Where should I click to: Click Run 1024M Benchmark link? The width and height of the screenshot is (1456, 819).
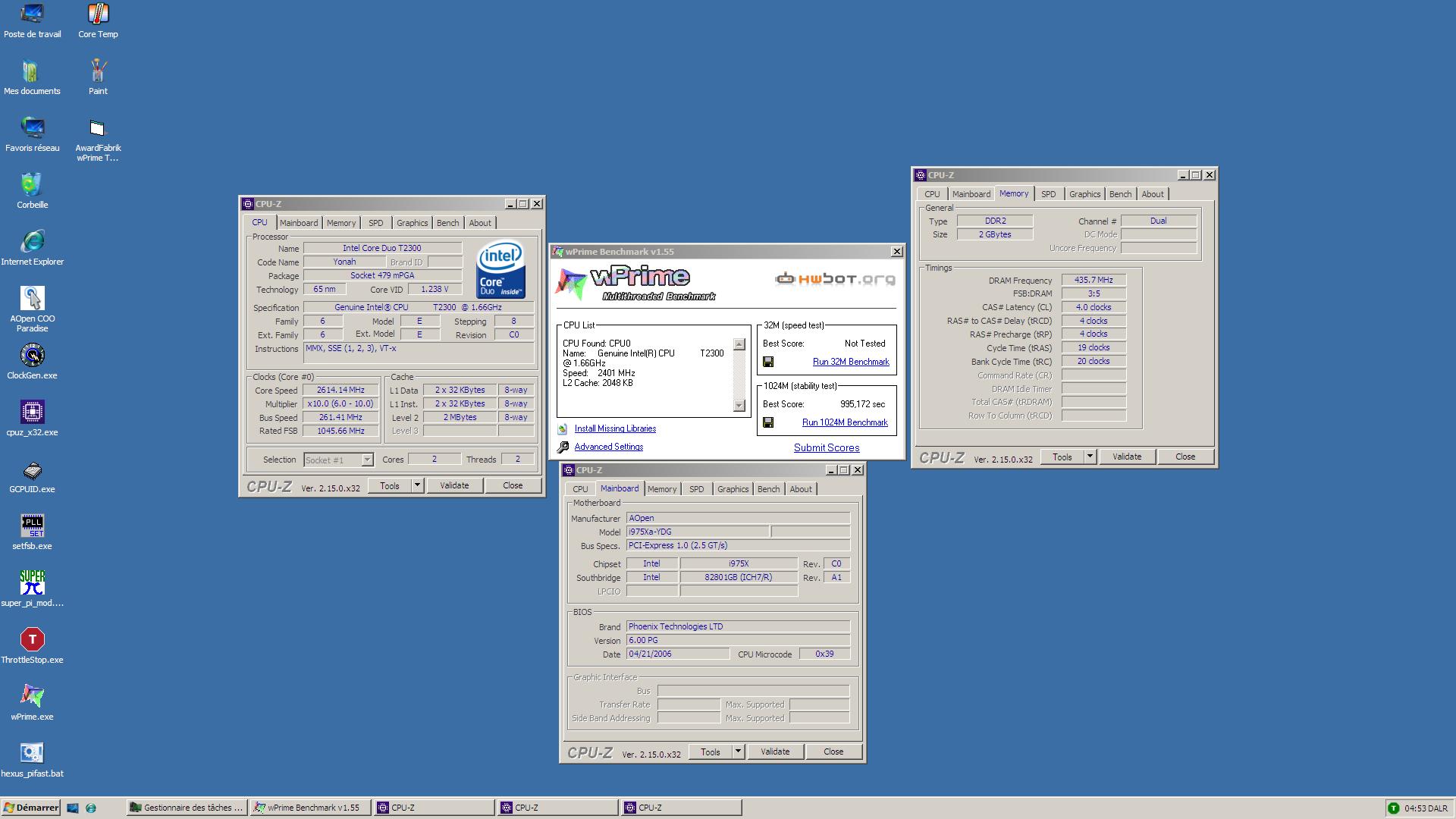tap(845, 423)
